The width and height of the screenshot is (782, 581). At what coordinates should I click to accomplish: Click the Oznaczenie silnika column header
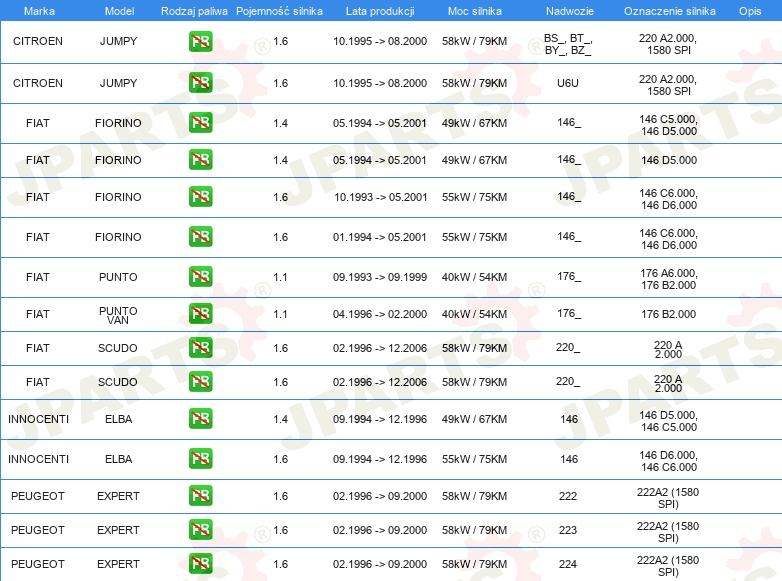670,11
